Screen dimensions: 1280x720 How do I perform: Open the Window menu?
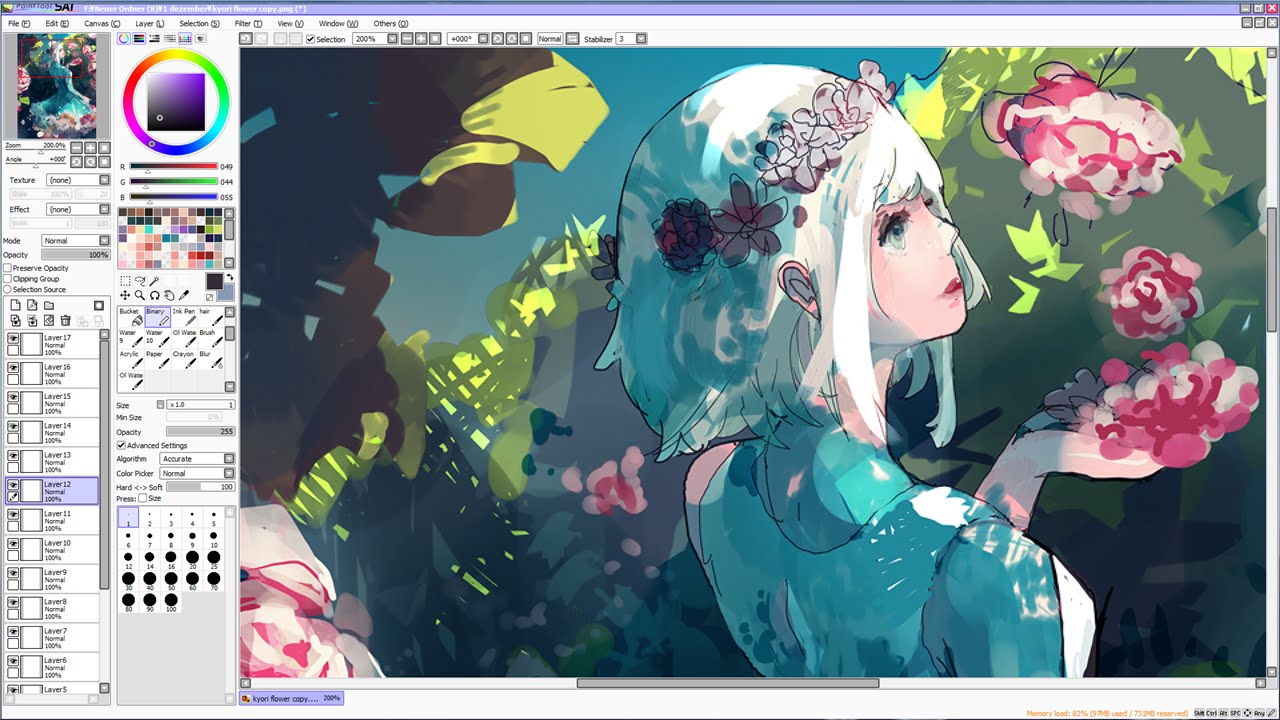pyautogui.click(x=338, y=23)
